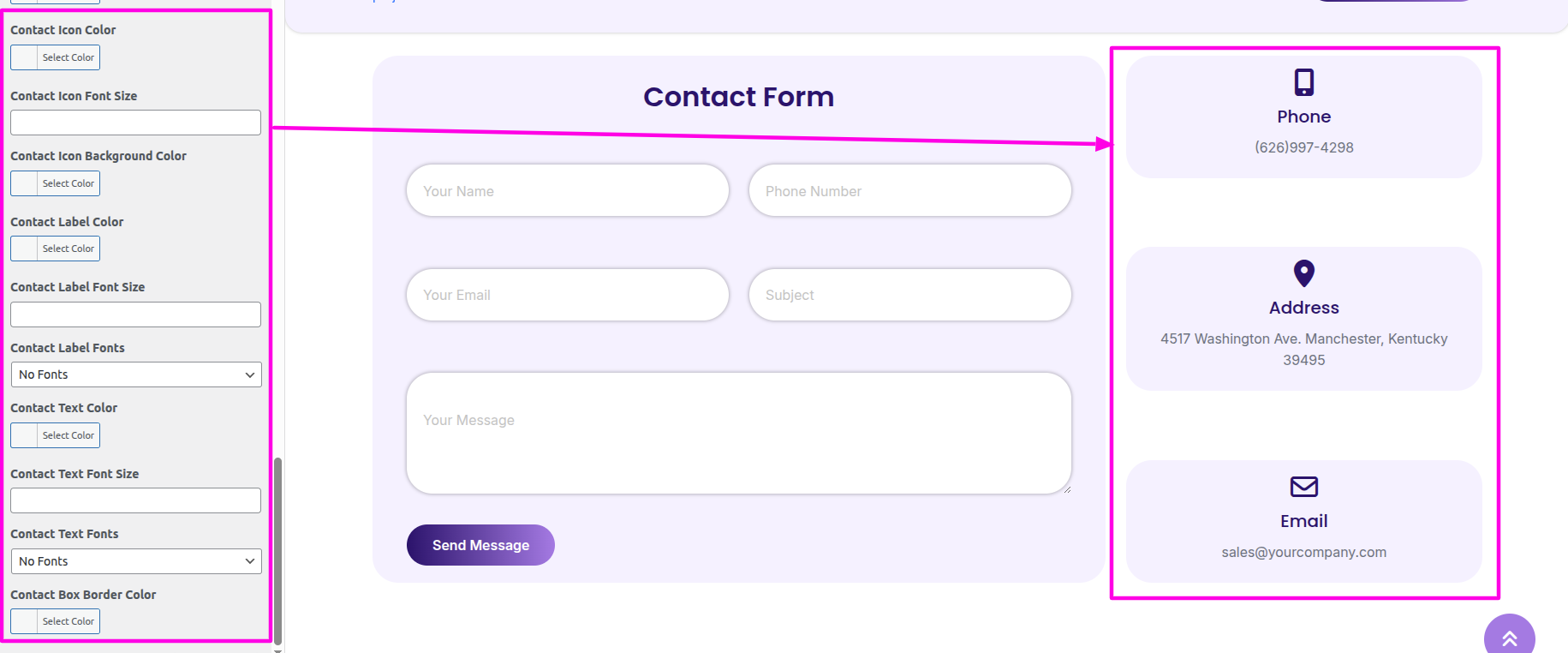Focus the Phone Number input field
Image resolution: width=1568 pixels, height=653 pixels.
pyautogui.click(x=909, y=191)
